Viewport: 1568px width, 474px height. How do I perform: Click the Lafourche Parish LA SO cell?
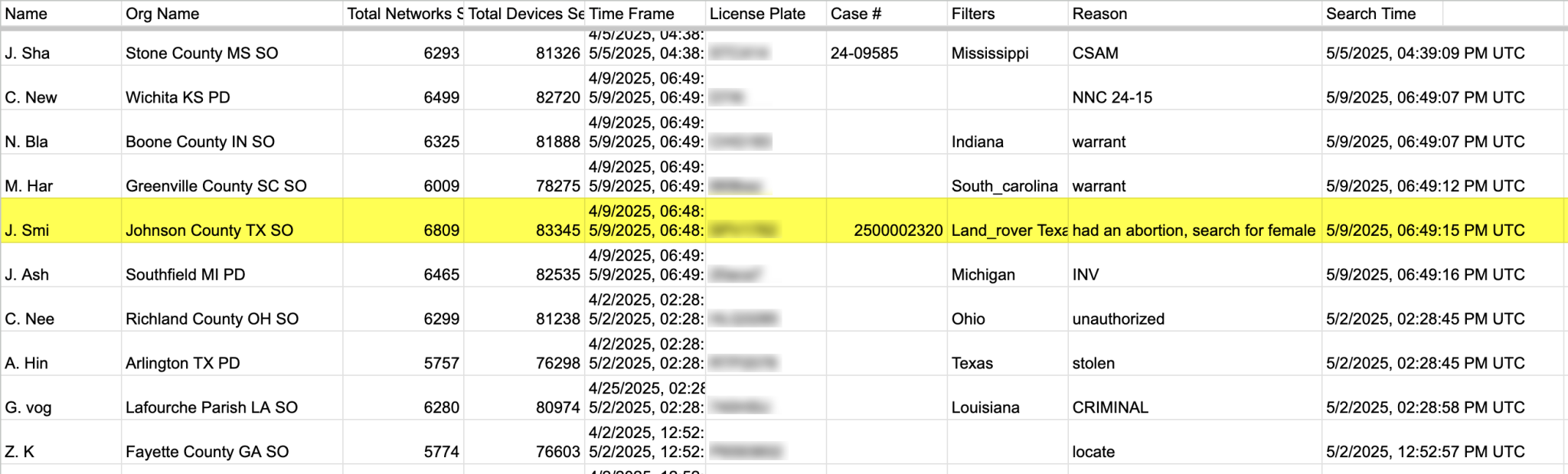click(231, 398)
